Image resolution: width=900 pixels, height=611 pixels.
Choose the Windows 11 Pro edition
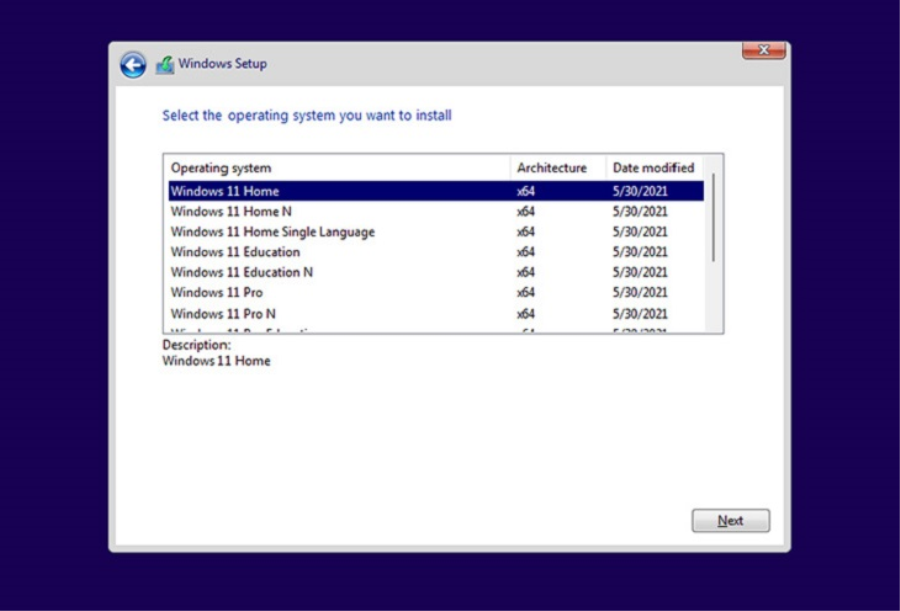[436, 292]
